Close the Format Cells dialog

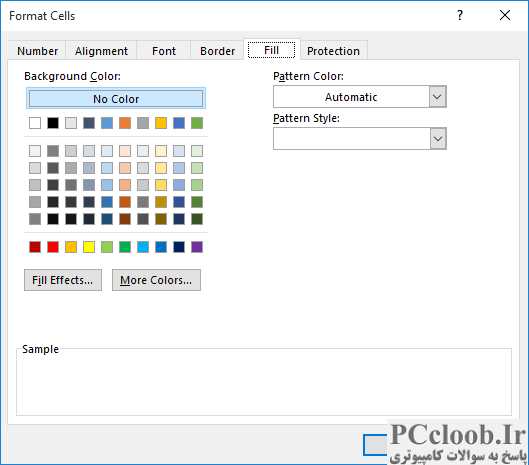[x=505, y=15]
